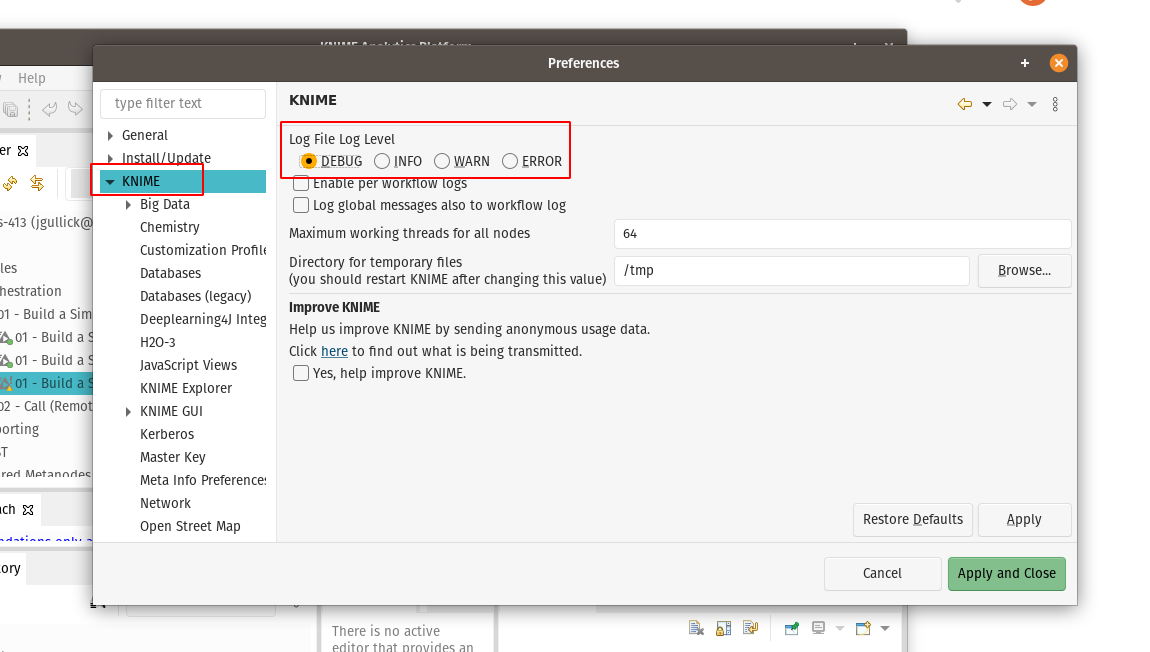This screenshot has height=652, width=1150.
Task: Select the DEBUG log level radio button
Action: (x=309, y=161)
